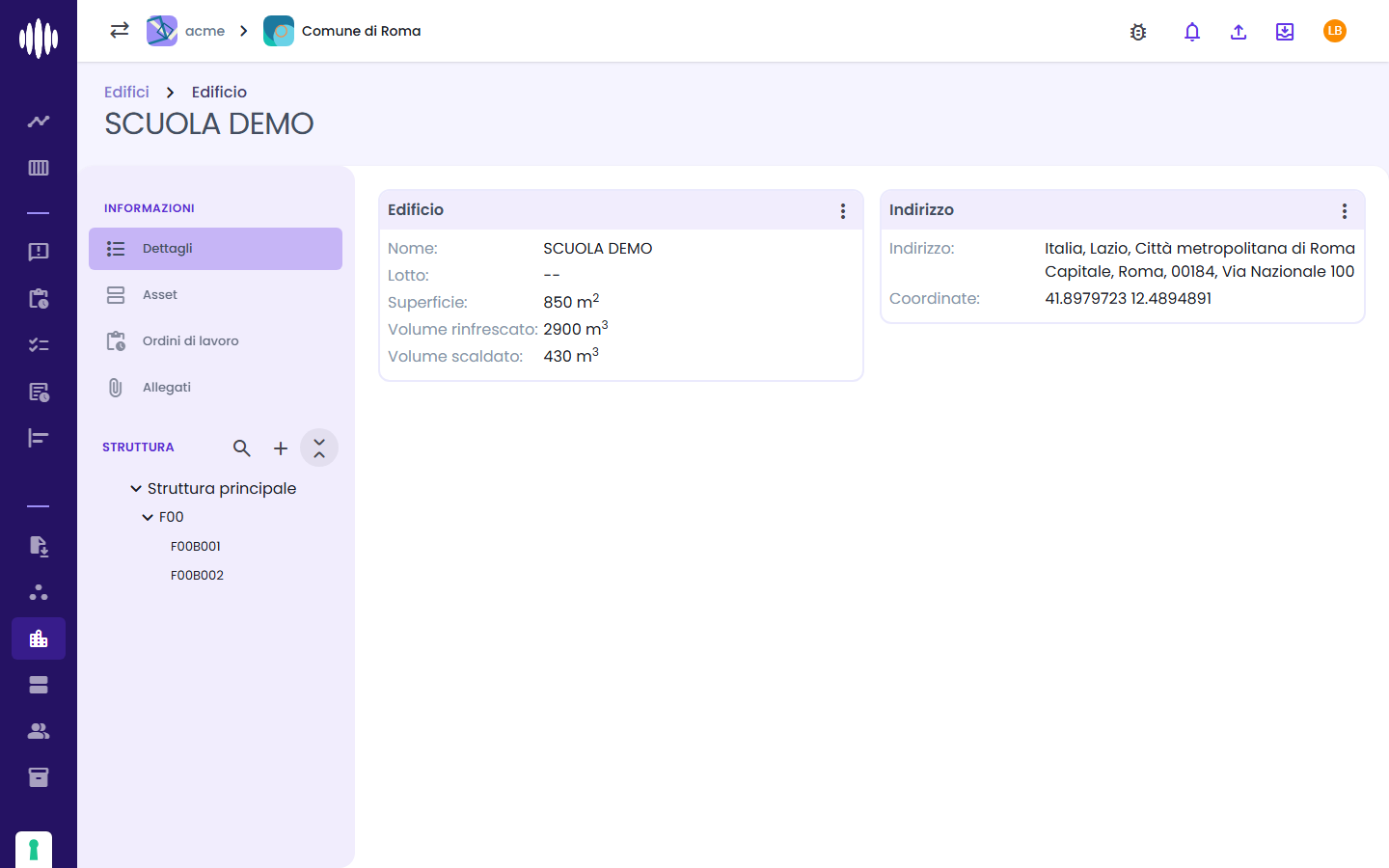The height and width of the screenshot is (868, 1389).
Task: Open the notifications bell
Action: tap(1192, 32)
